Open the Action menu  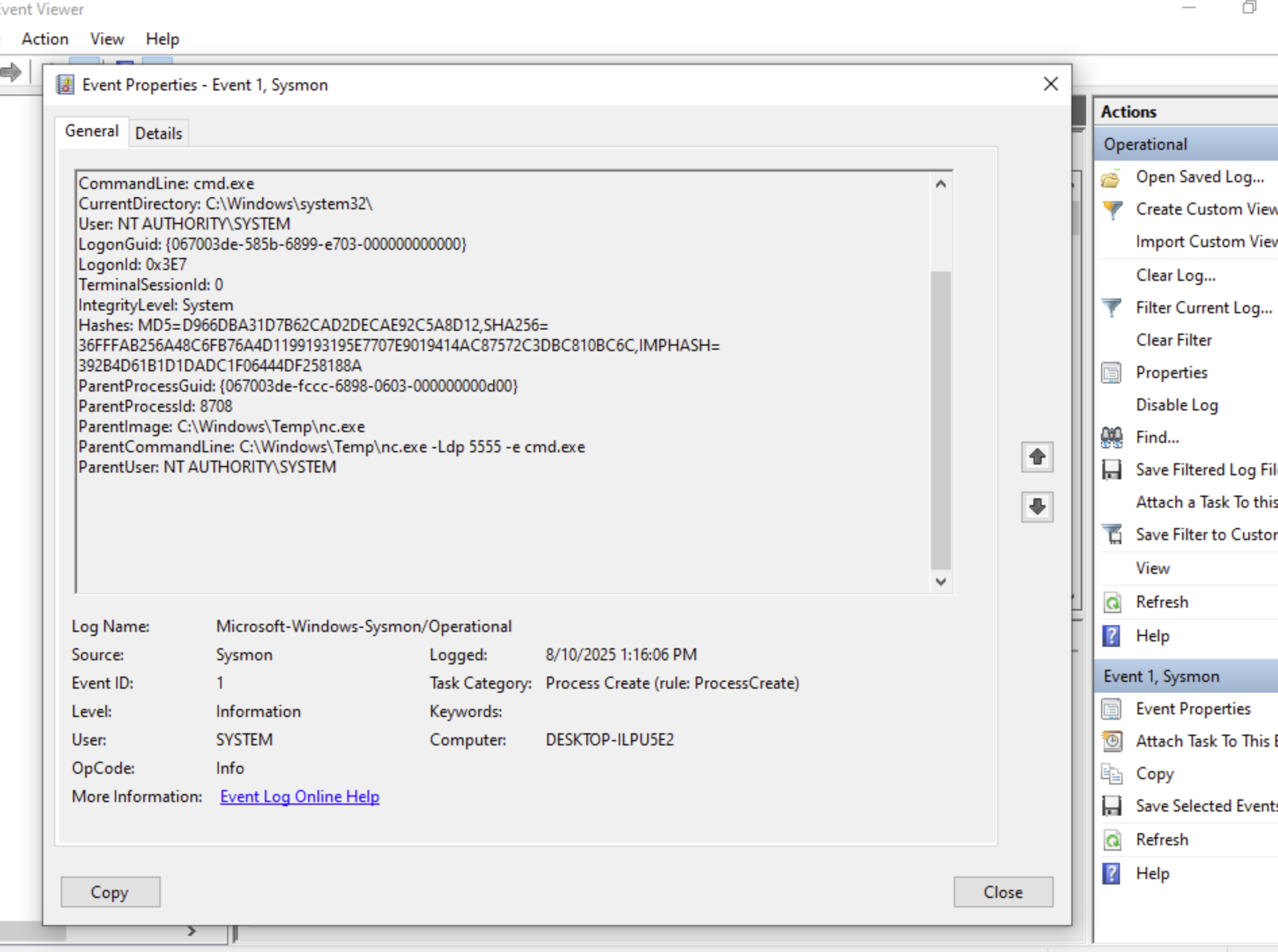point(45,39)
